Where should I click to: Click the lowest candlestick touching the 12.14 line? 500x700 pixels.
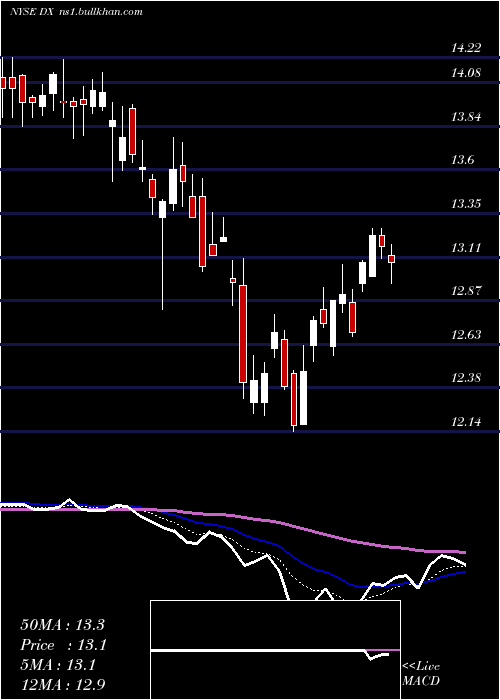point(294,401)
